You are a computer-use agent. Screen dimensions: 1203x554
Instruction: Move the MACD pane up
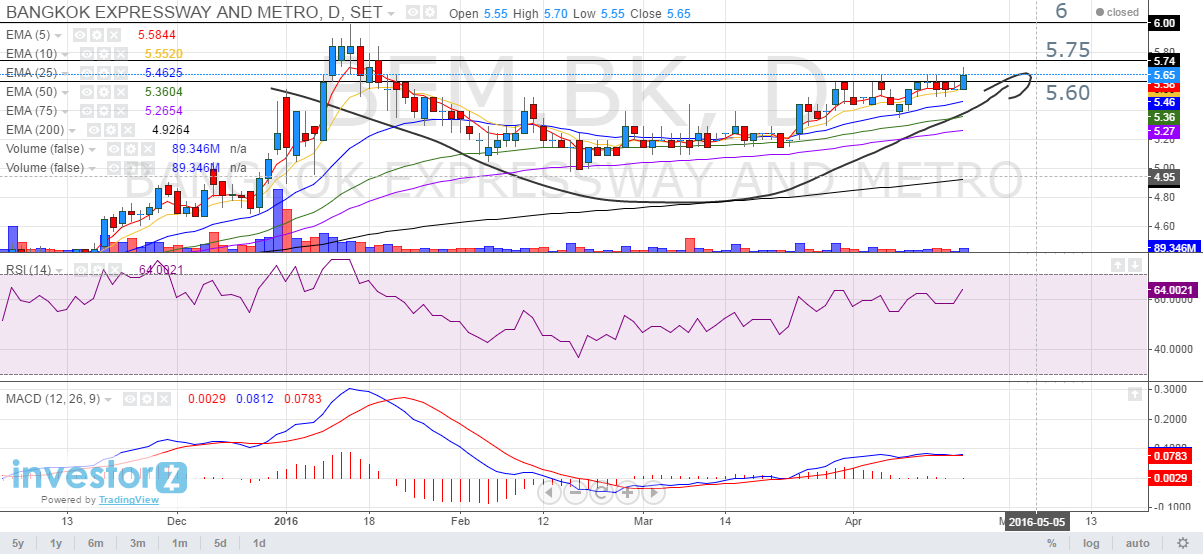(1135, 394)
